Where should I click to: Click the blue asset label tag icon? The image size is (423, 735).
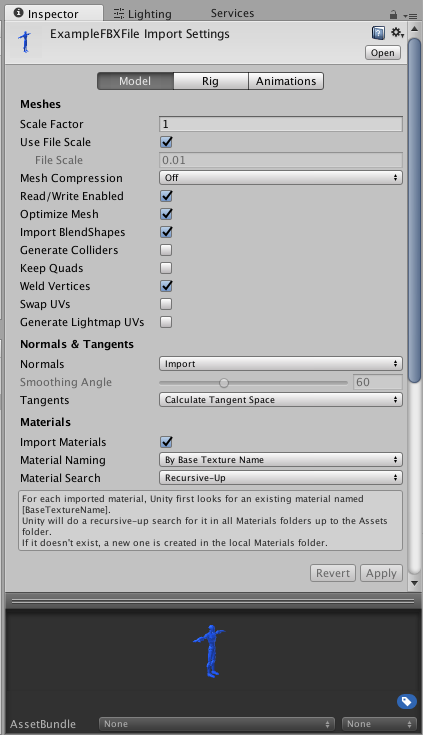pos(407,701)
